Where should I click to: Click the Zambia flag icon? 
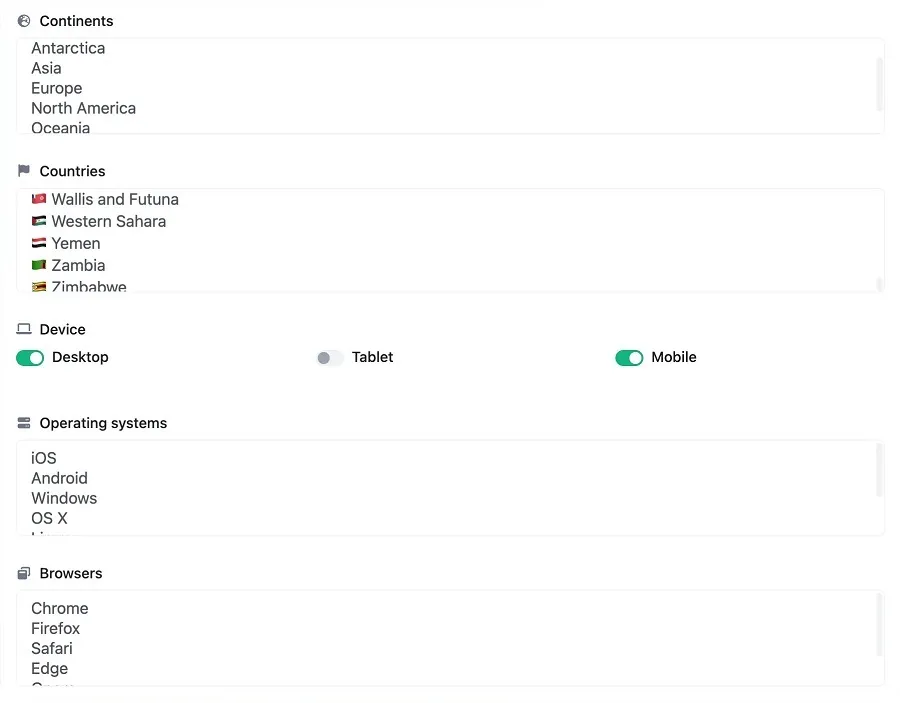tap(39, 265)
